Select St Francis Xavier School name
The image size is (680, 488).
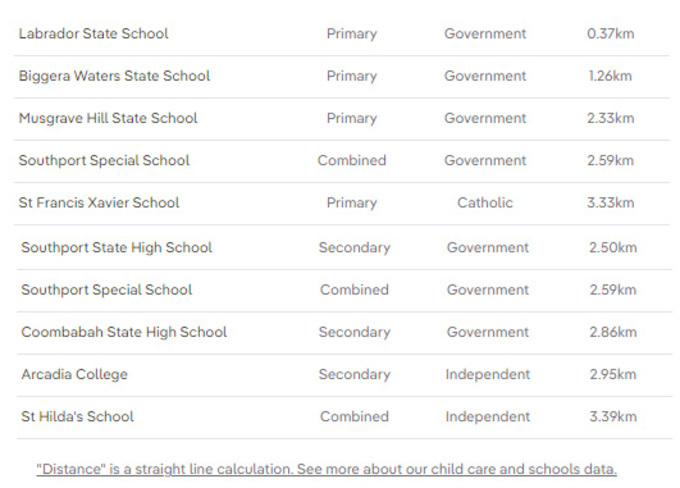pyautogui.click(x=99, y=202)
